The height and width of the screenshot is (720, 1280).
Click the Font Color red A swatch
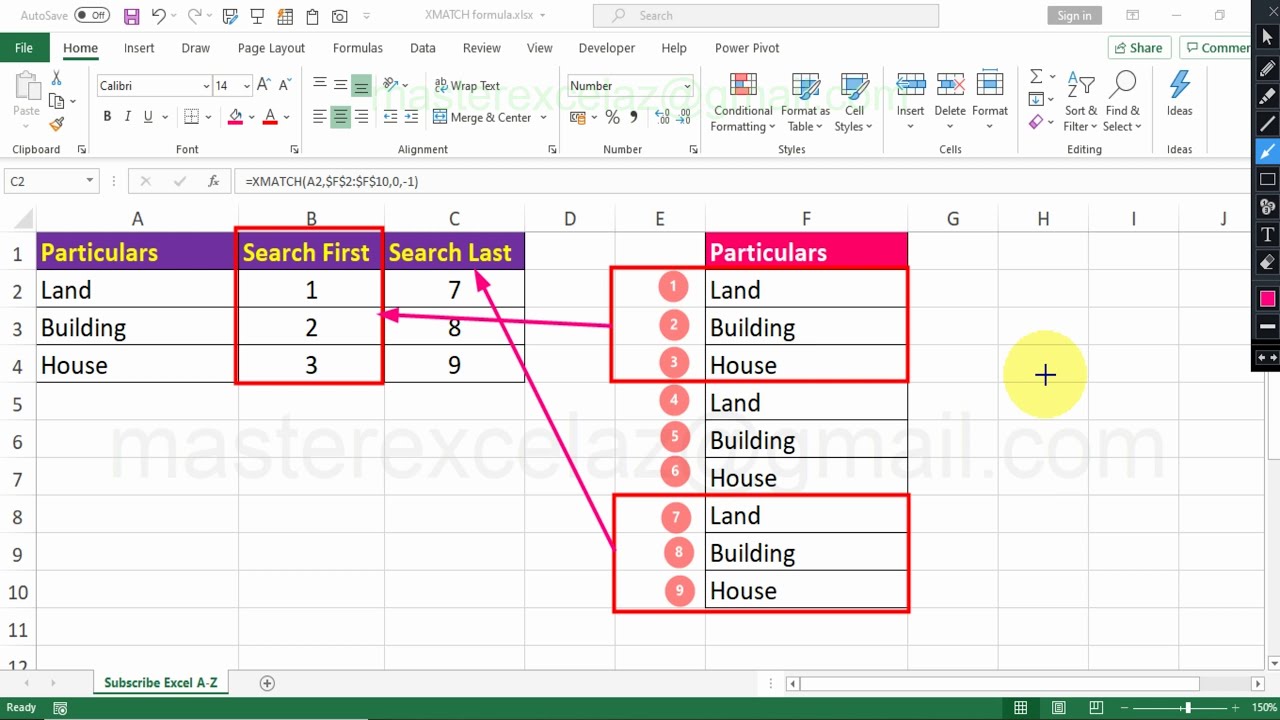[x=270, y=117]
